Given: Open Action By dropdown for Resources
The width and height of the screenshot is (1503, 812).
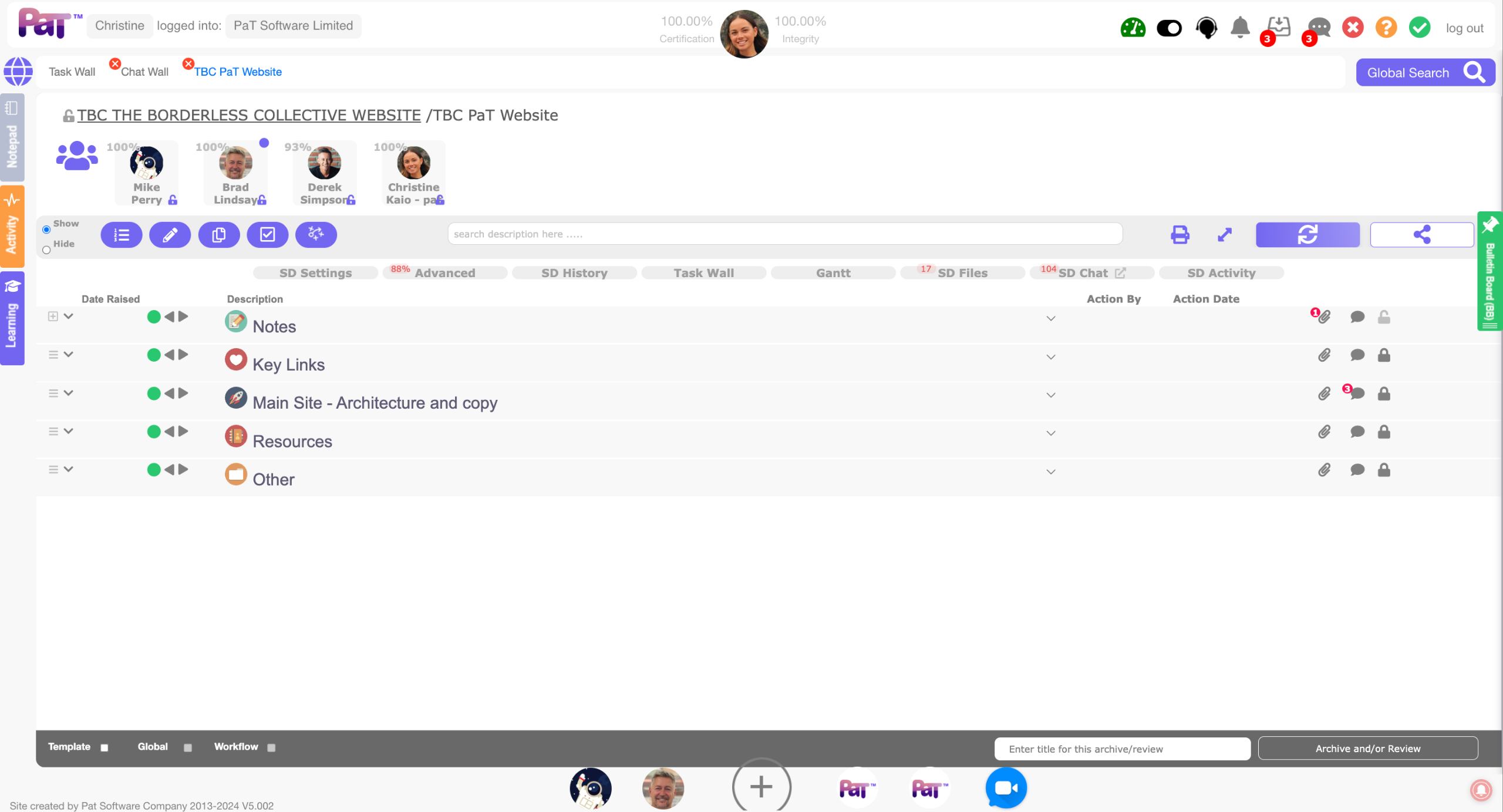Looking at the screenshot, I should click(1051, 433).
